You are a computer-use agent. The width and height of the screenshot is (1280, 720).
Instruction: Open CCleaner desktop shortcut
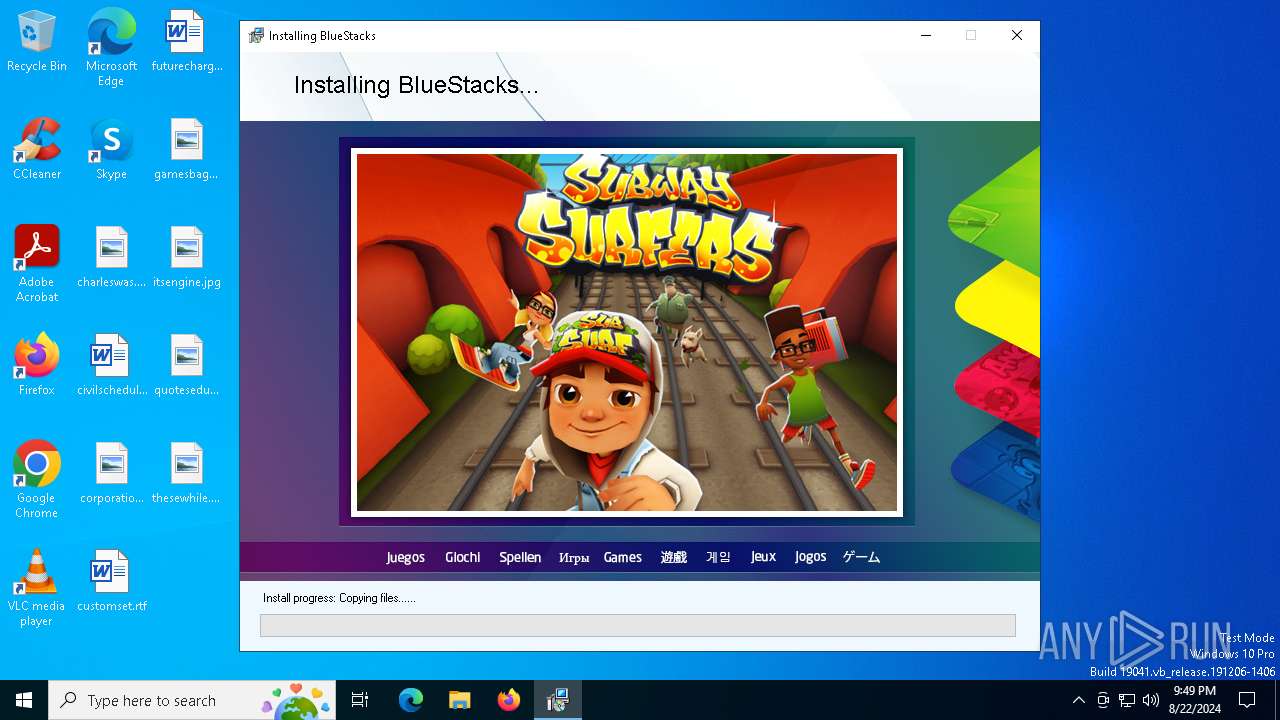[x=37, y=149]
